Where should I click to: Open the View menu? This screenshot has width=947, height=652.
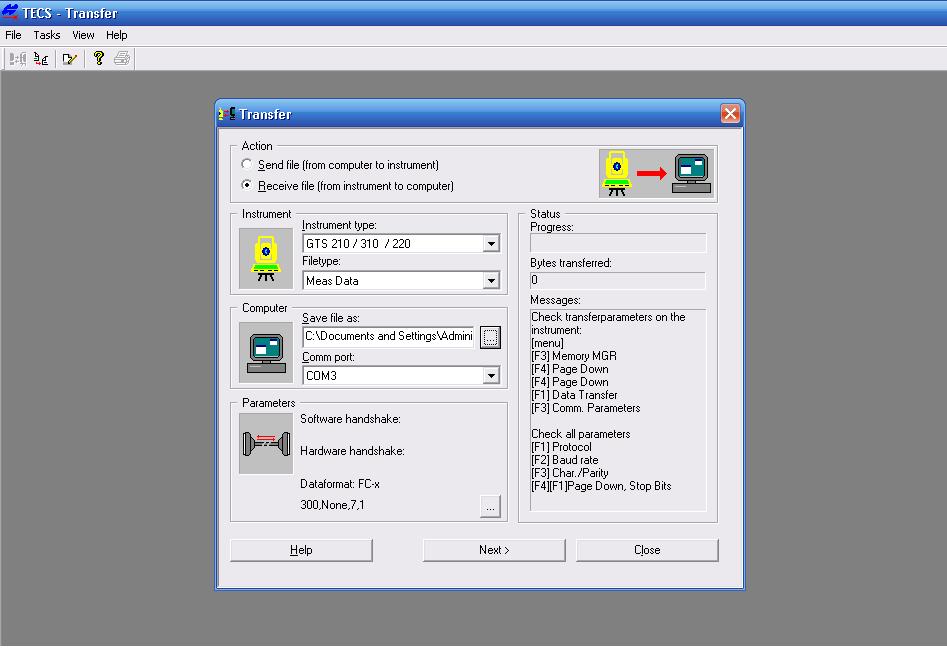pos(83,35)
